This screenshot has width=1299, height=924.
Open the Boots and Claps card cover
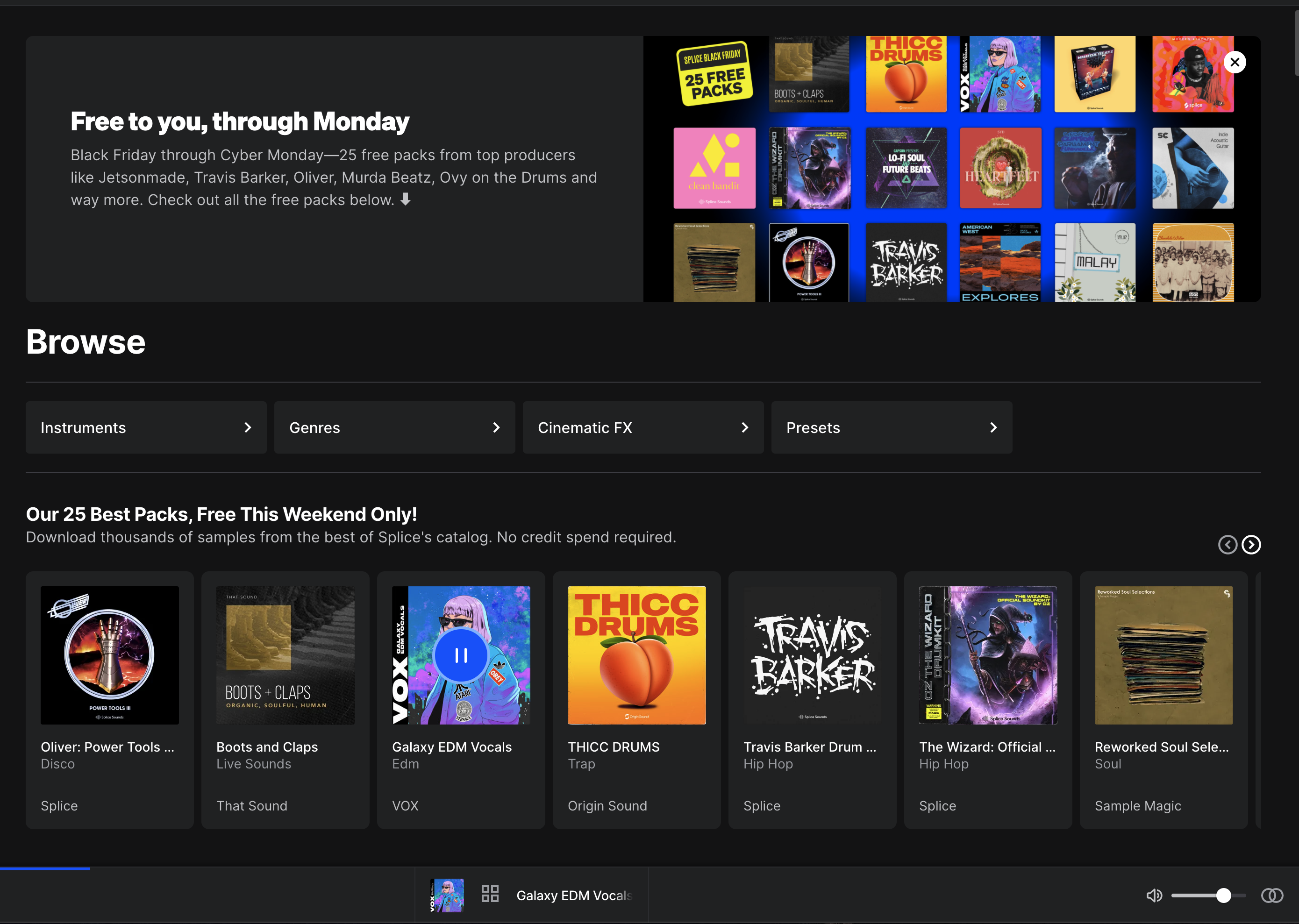285,655
